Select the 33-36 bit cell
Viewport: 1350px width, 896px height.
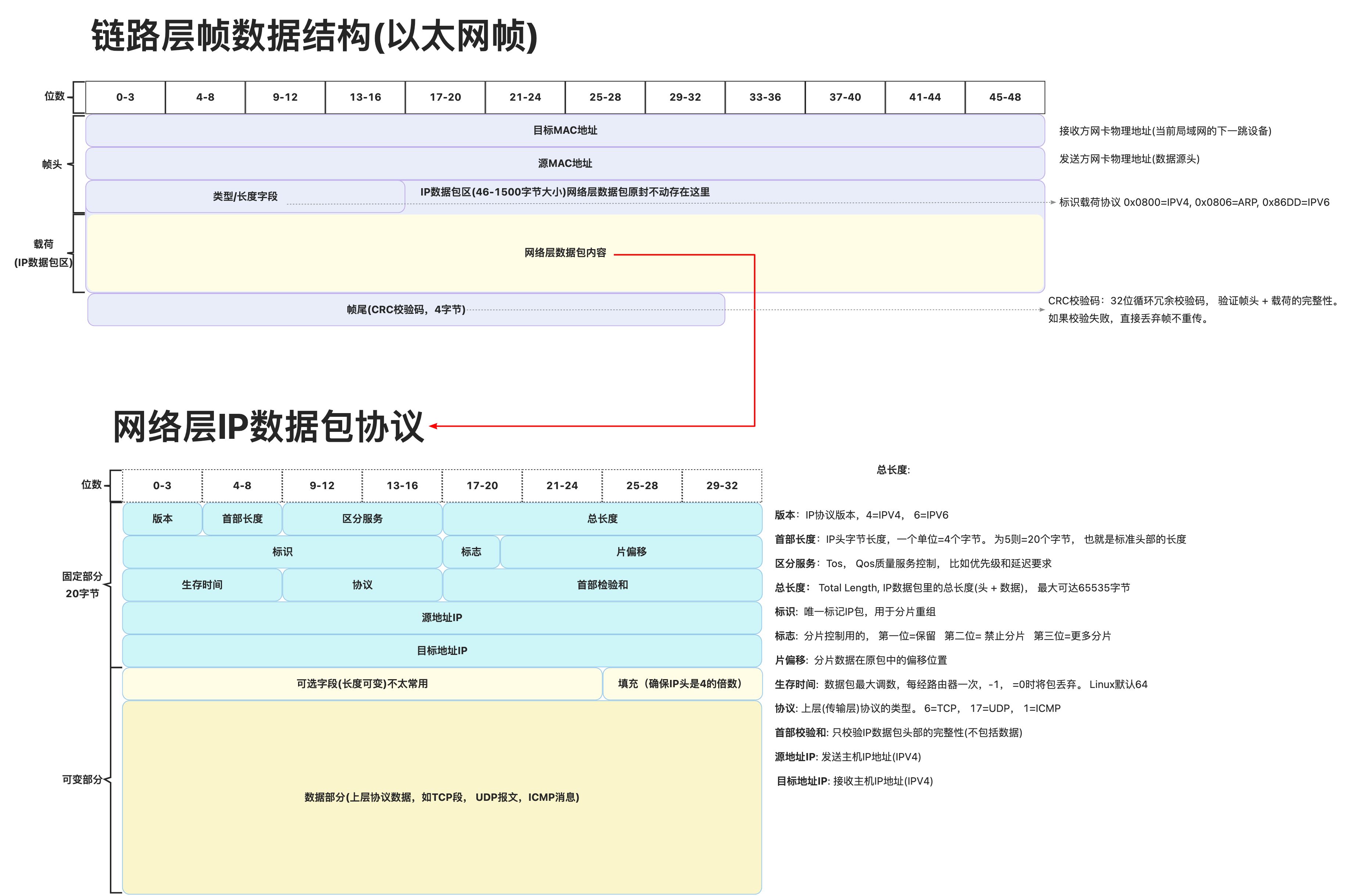(765, 97)
